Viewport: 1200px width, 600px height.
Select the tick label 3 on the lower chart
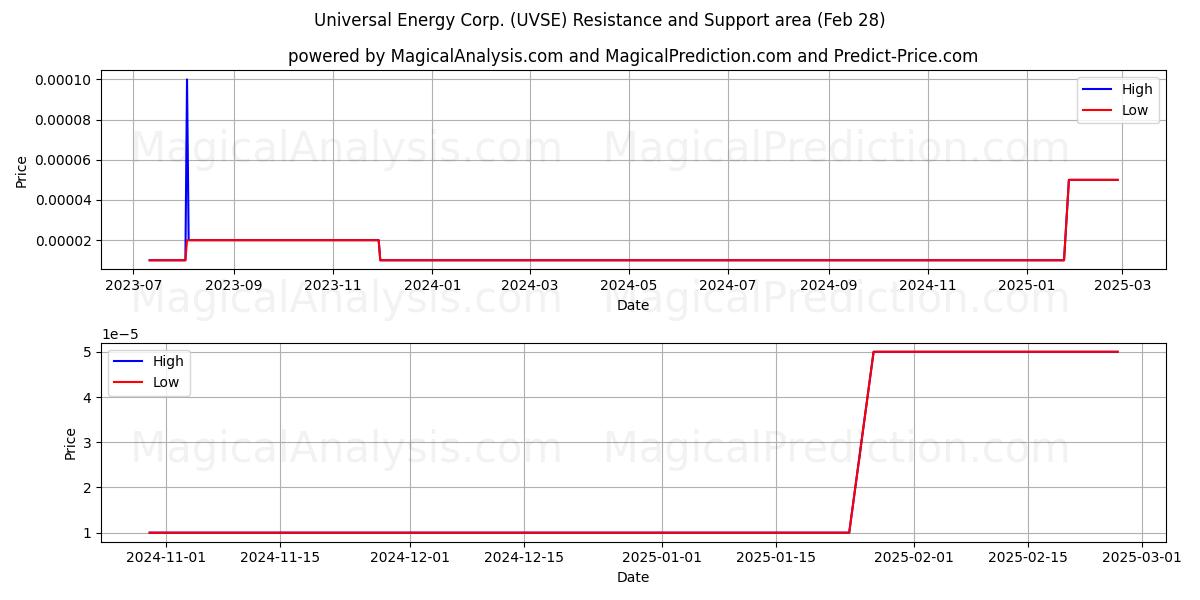[88, 442]
